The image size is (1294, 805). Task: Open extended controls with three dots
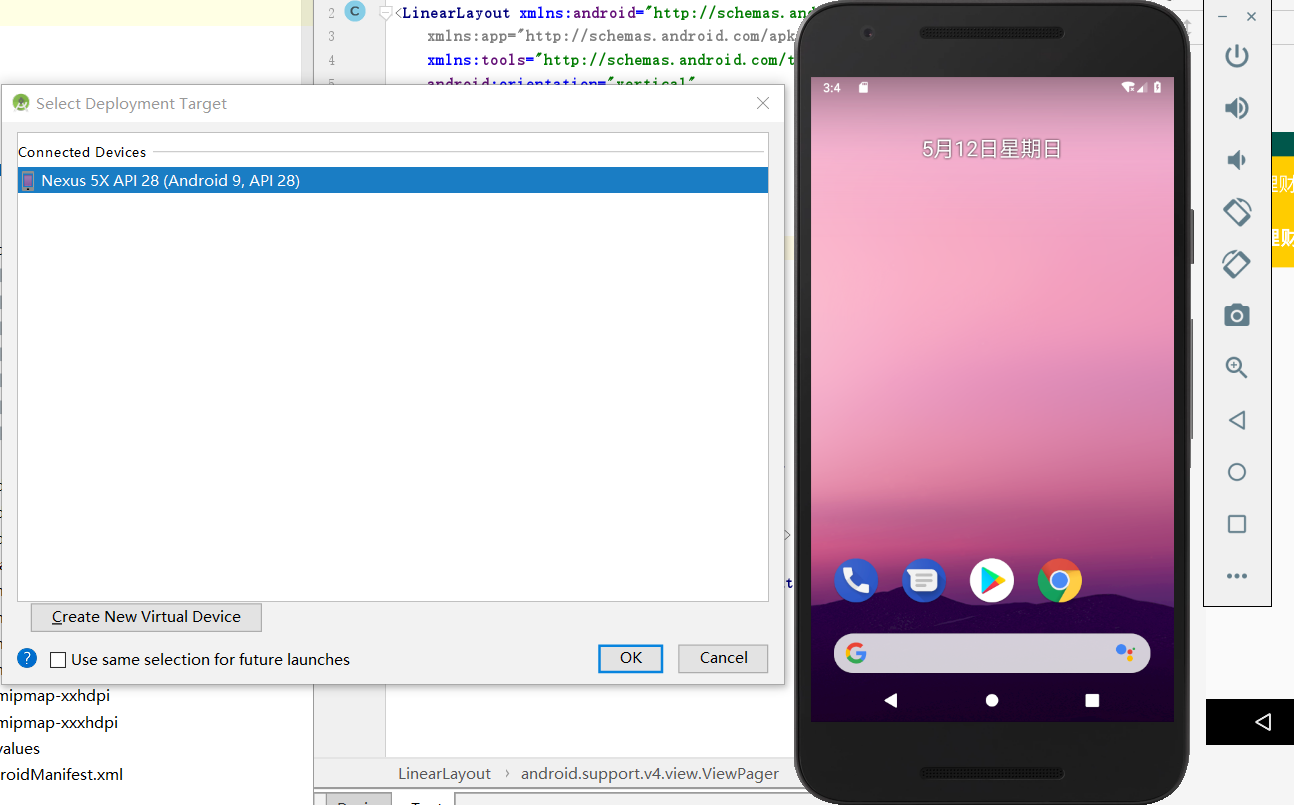(x=1237, y=576)
